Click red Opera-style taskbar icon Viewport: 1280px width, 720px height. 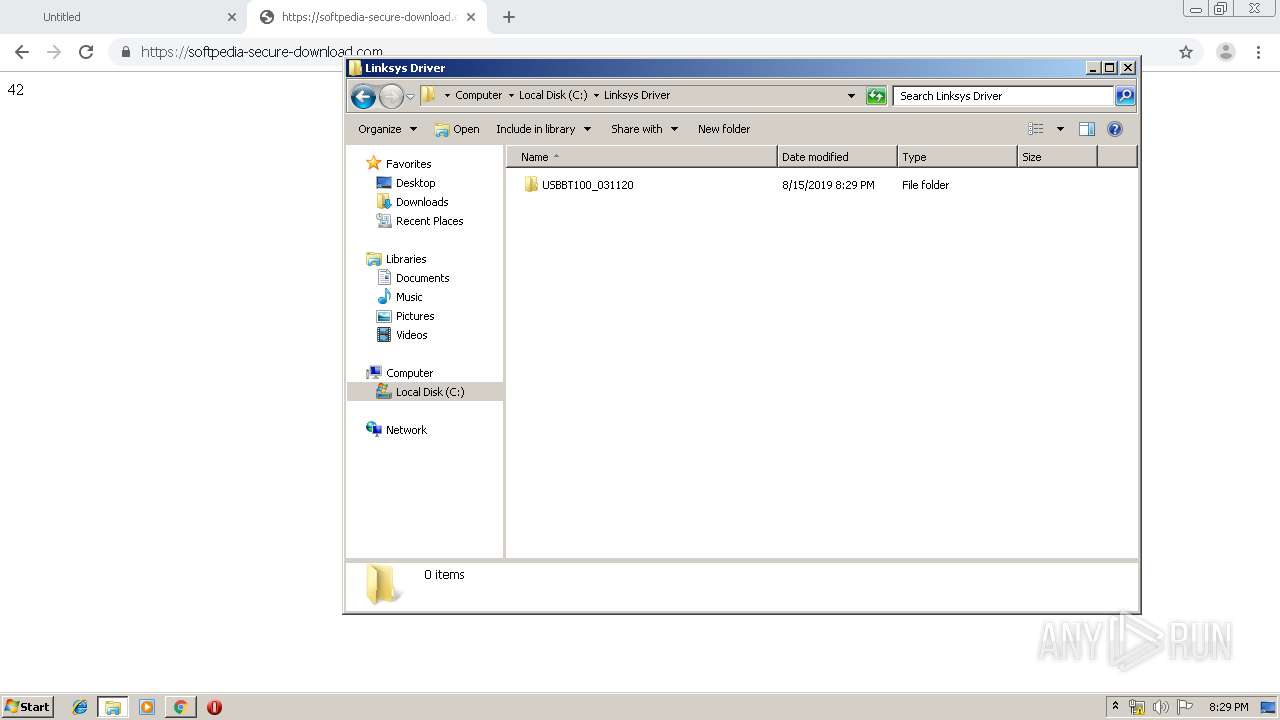coord(214,707)
